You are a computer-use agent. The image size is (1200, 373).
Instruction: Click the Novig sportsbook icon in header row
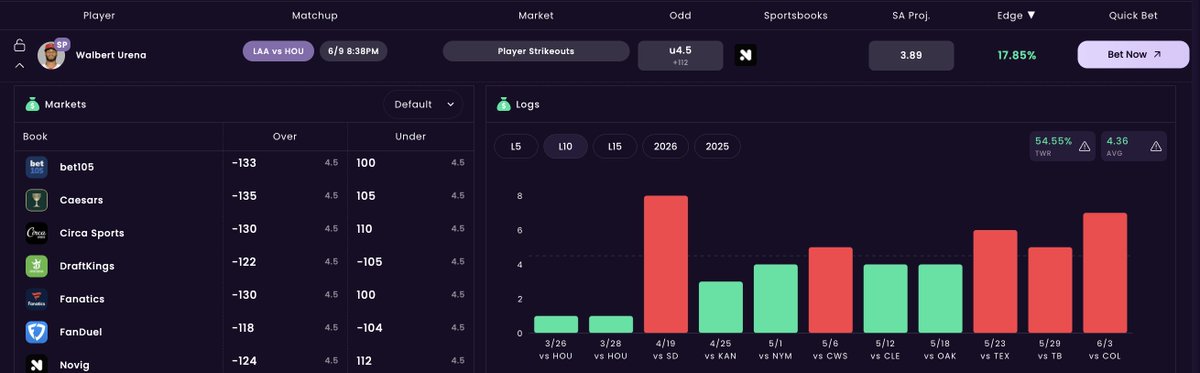pyautogui.click(x=745, y=55)
